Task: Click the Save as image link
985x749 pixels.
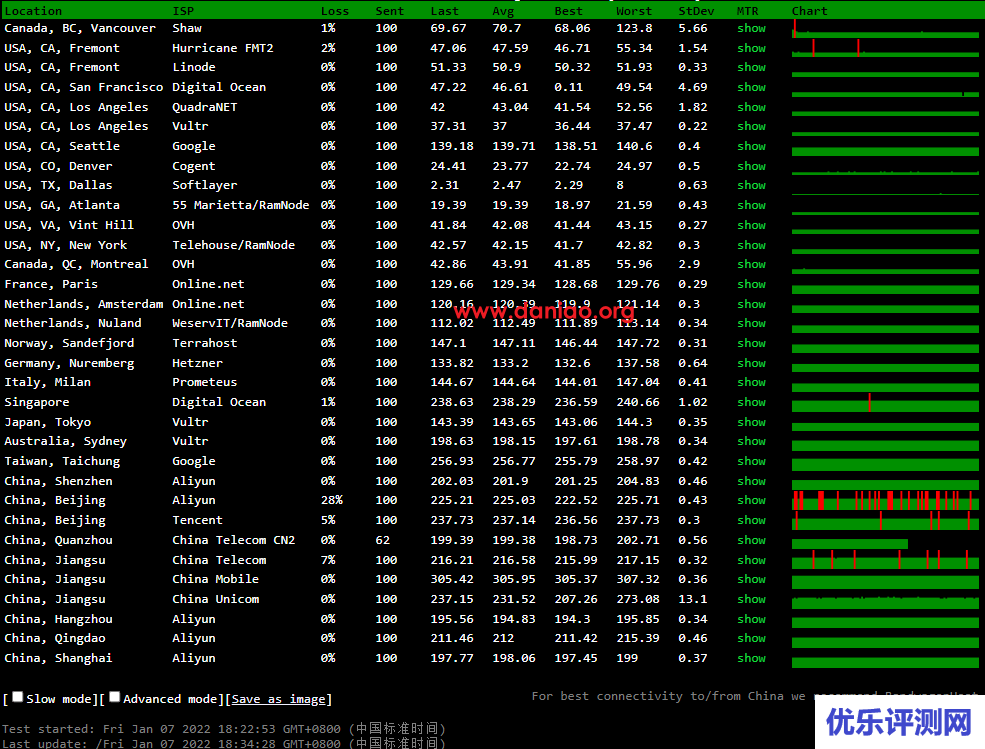Action: coord(278,699)
